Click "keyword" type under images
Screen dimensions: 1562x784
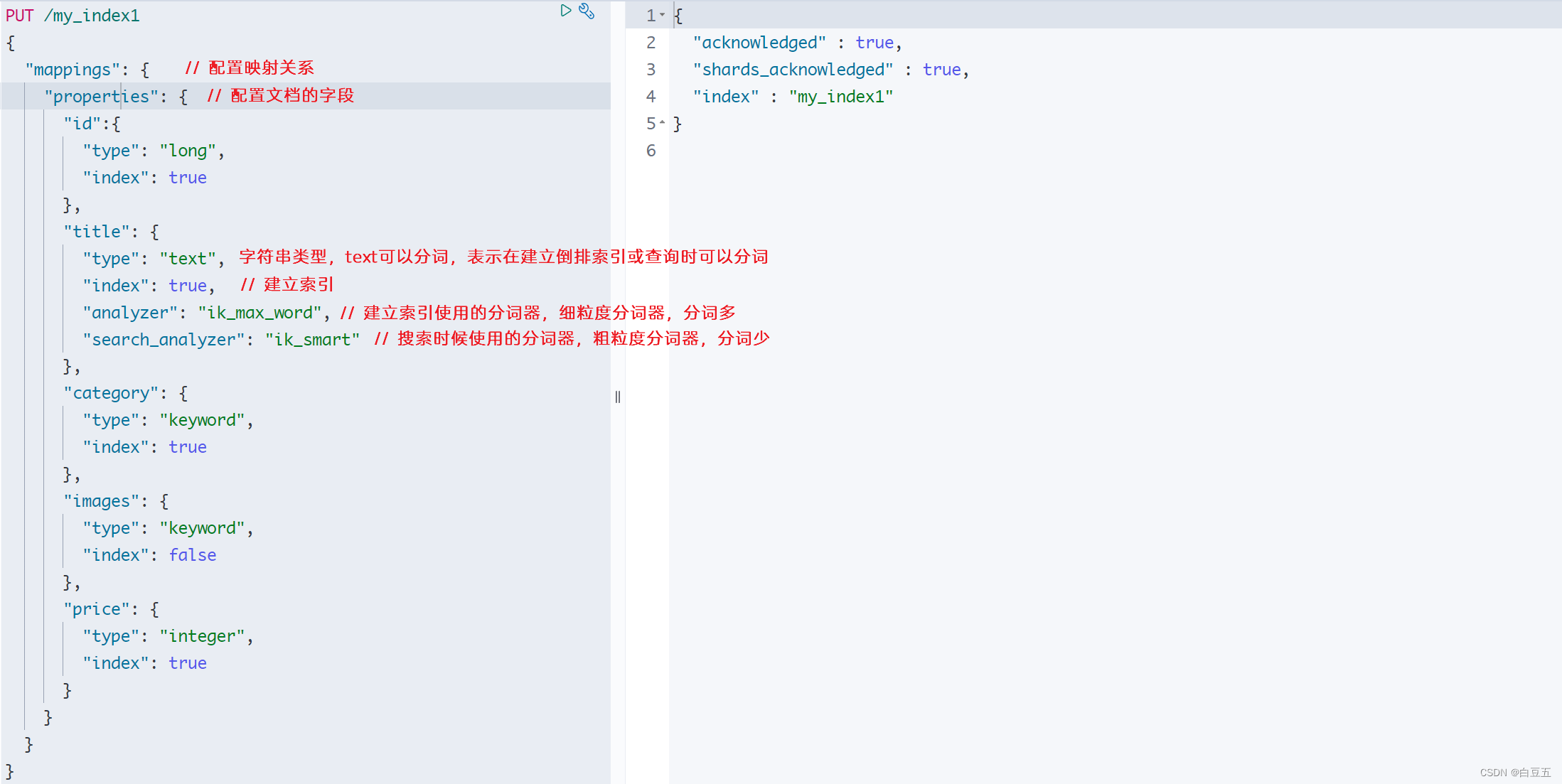(x=202, y=528)
